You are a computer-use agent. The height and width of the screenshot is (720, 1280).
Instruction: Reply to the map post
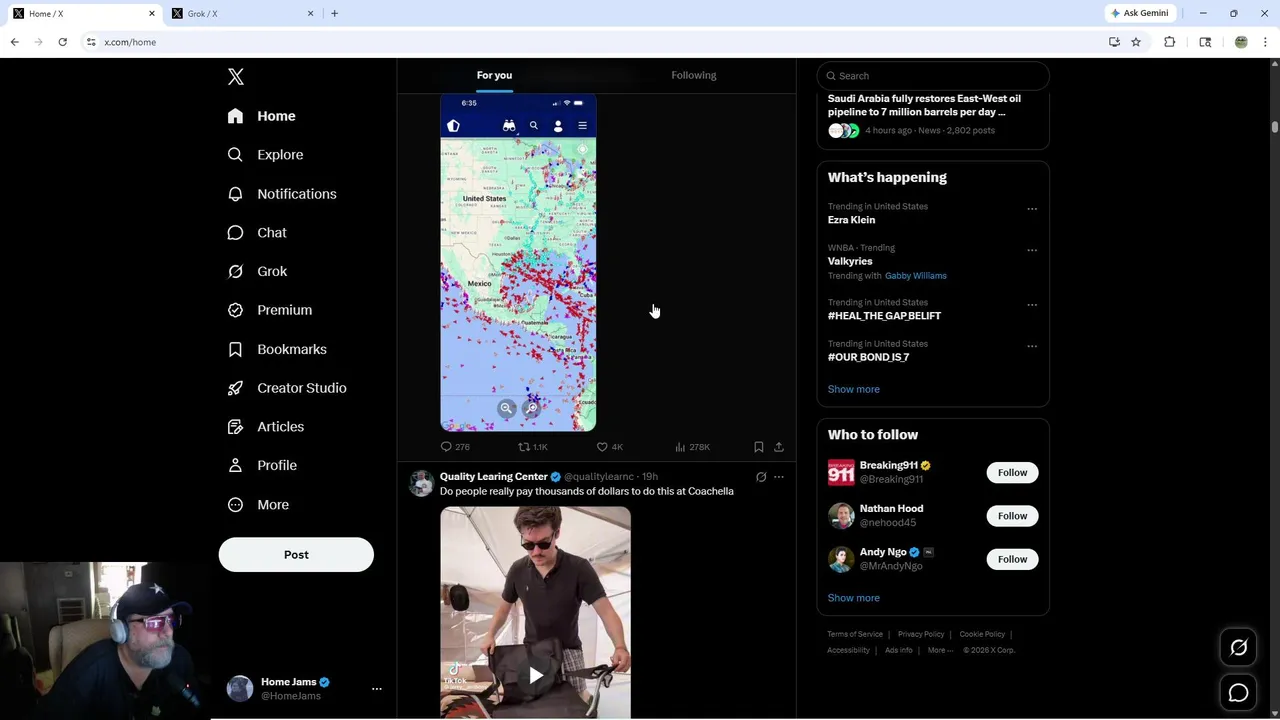pyautogui.click(x=455, y=447)
